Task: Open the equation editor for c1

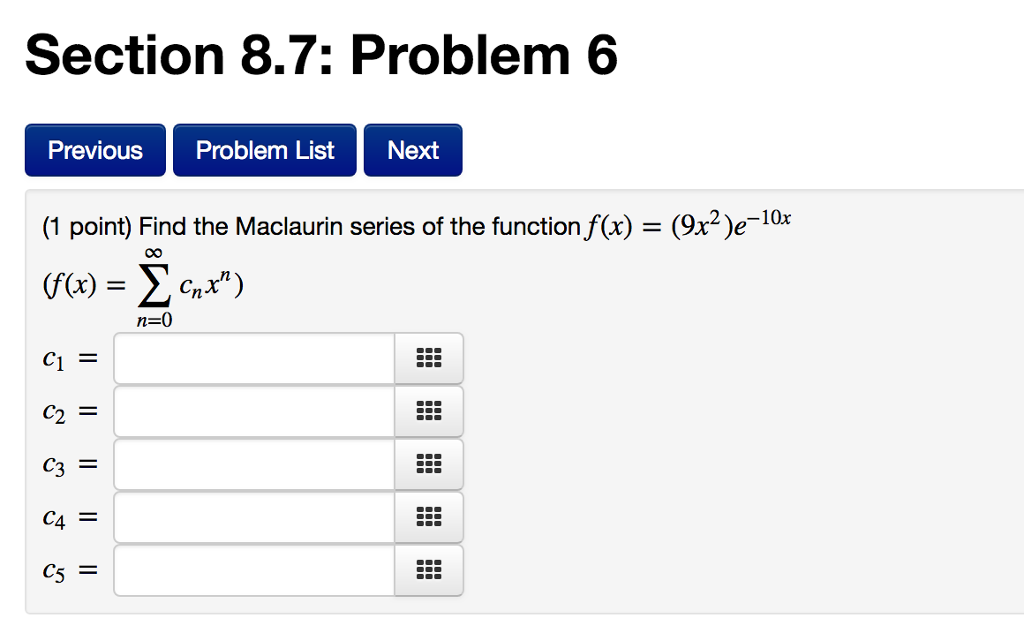Action: pyautogui.click(x=429, y=358)
